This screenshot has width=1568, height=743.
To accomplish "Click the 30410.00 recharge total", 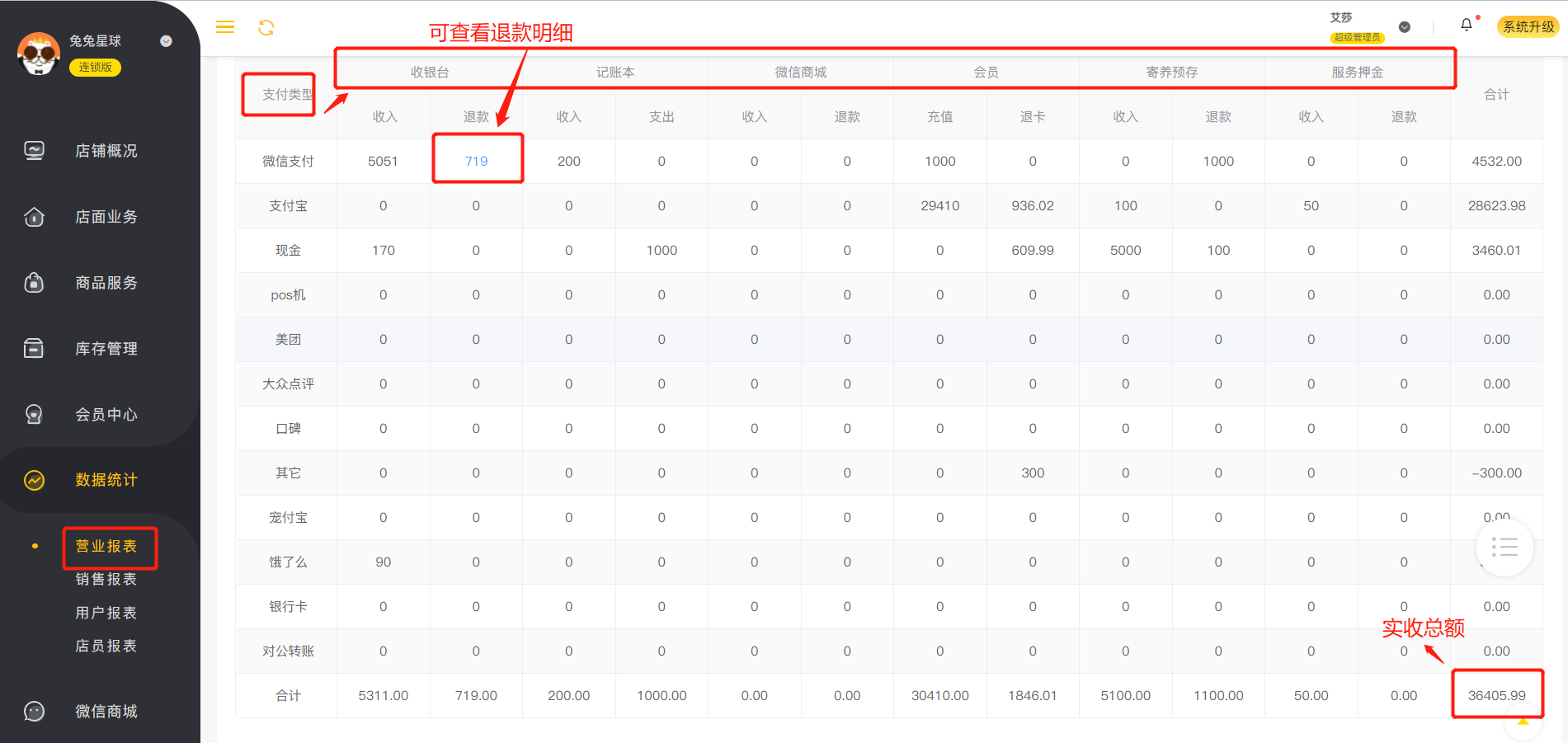I will coord(939,695).
